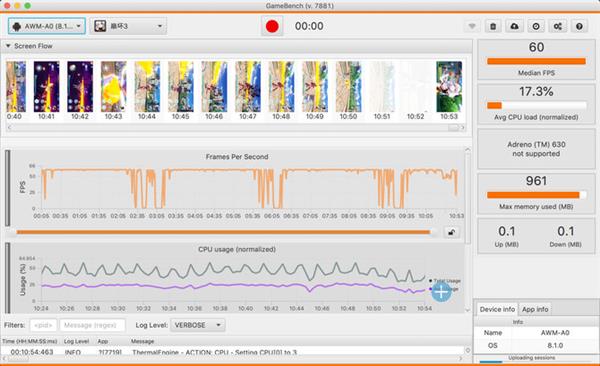The height and width of the screenshot is (366, 600).
Task: Open the clock timer icon
Action: point(536,26)
